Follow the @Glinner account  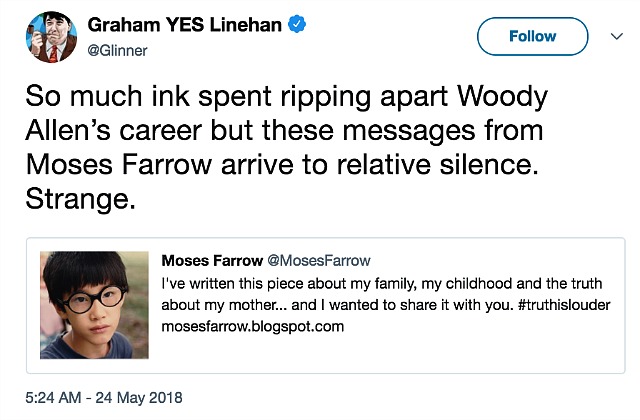click(532, 36)
